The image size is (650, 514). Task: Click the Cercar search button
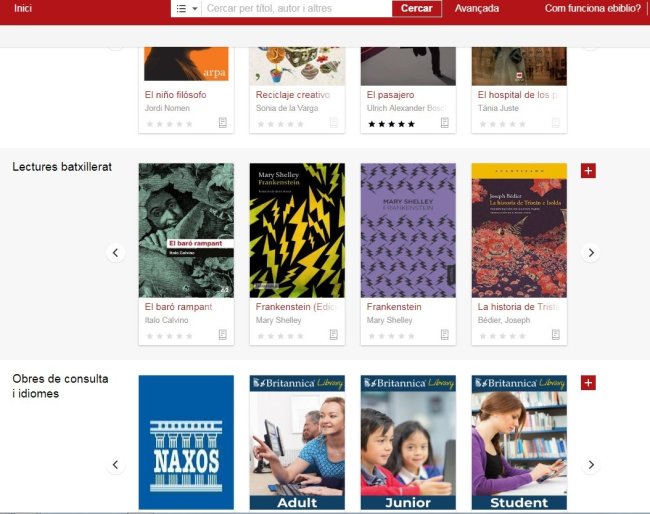[x=417, y=8]
